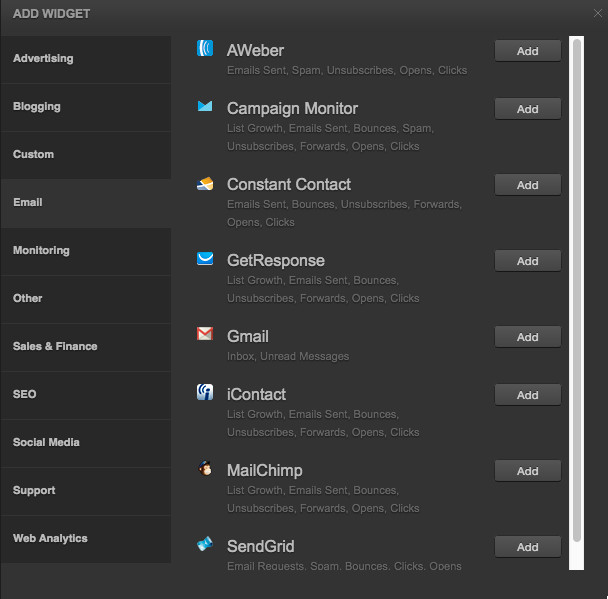
Task: Add the MailChimp widget
Action: 527,471
